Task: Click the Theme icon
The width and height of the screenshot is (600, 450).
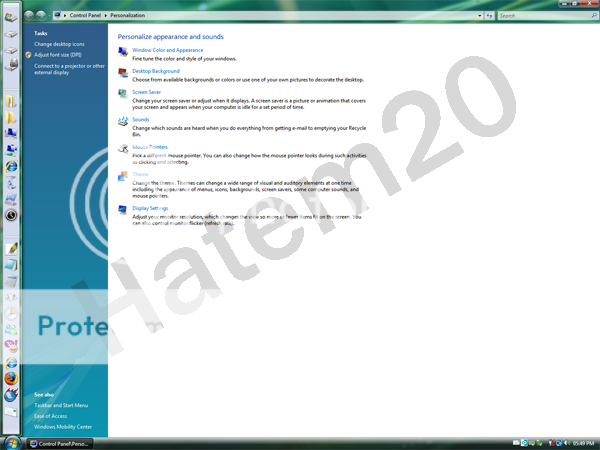Action: pos(123,176)
